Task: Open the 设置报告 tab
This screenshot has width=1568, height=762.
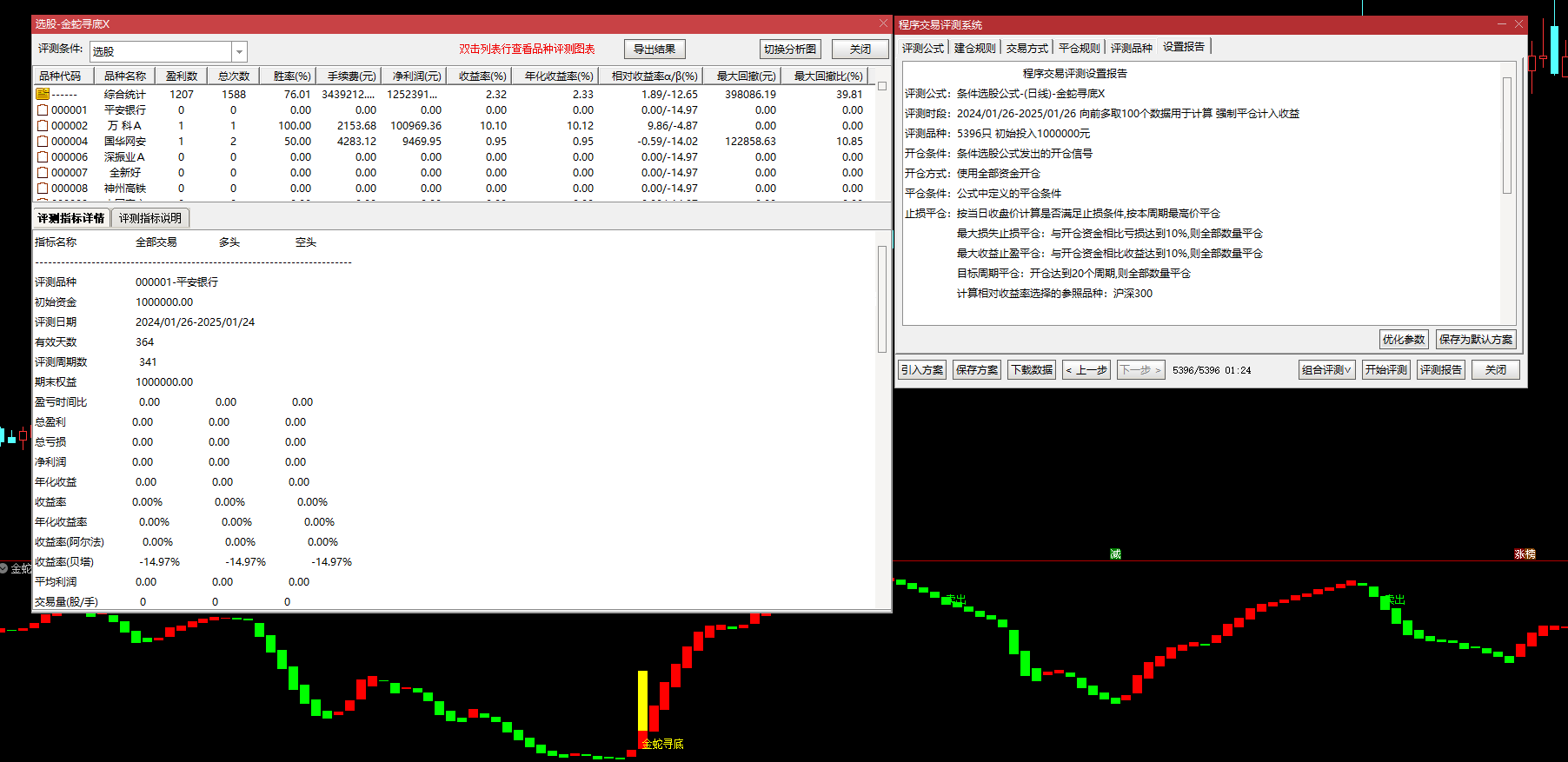Action: pyautogui.click(x=1184, y=47)
